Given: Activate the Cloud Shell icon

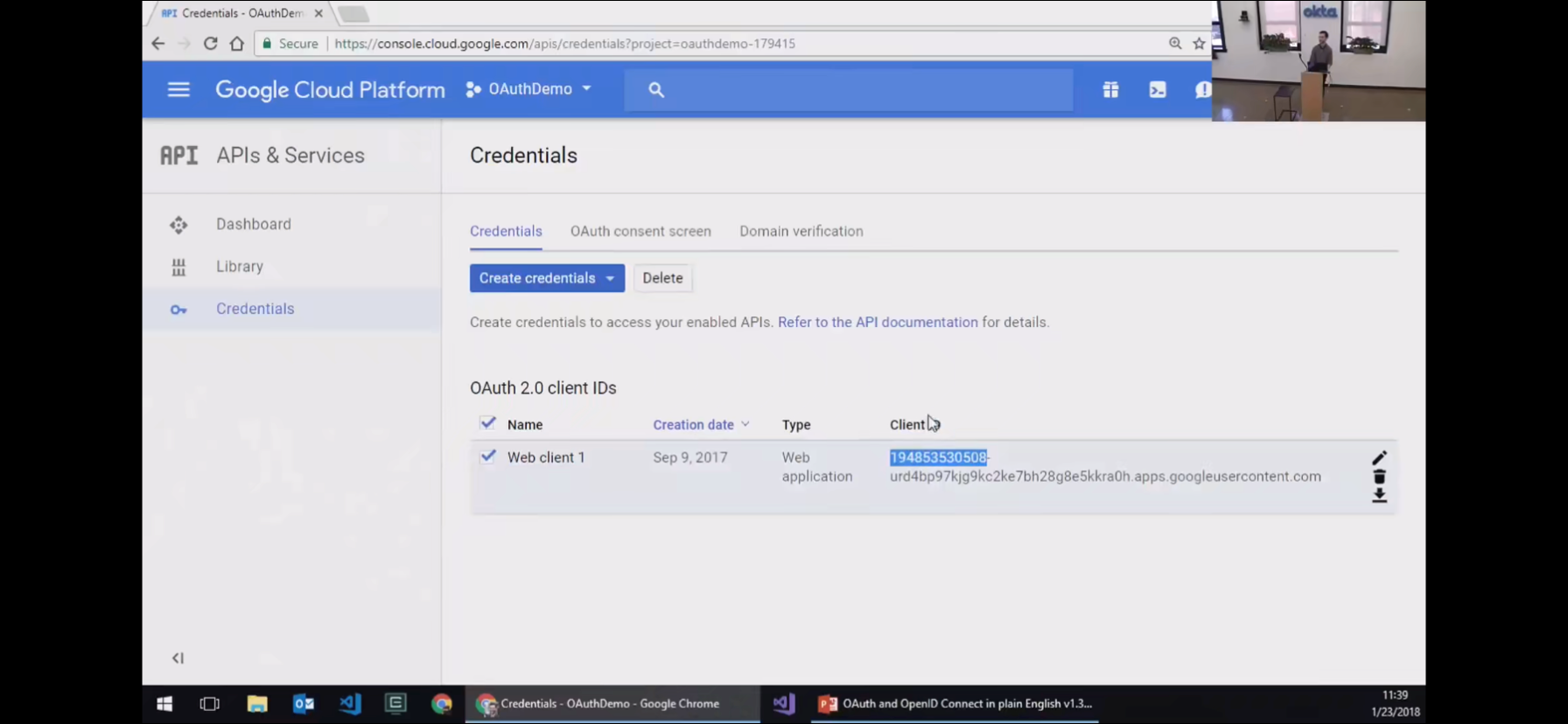Looking at the screenshot, I should [1158, 89].
